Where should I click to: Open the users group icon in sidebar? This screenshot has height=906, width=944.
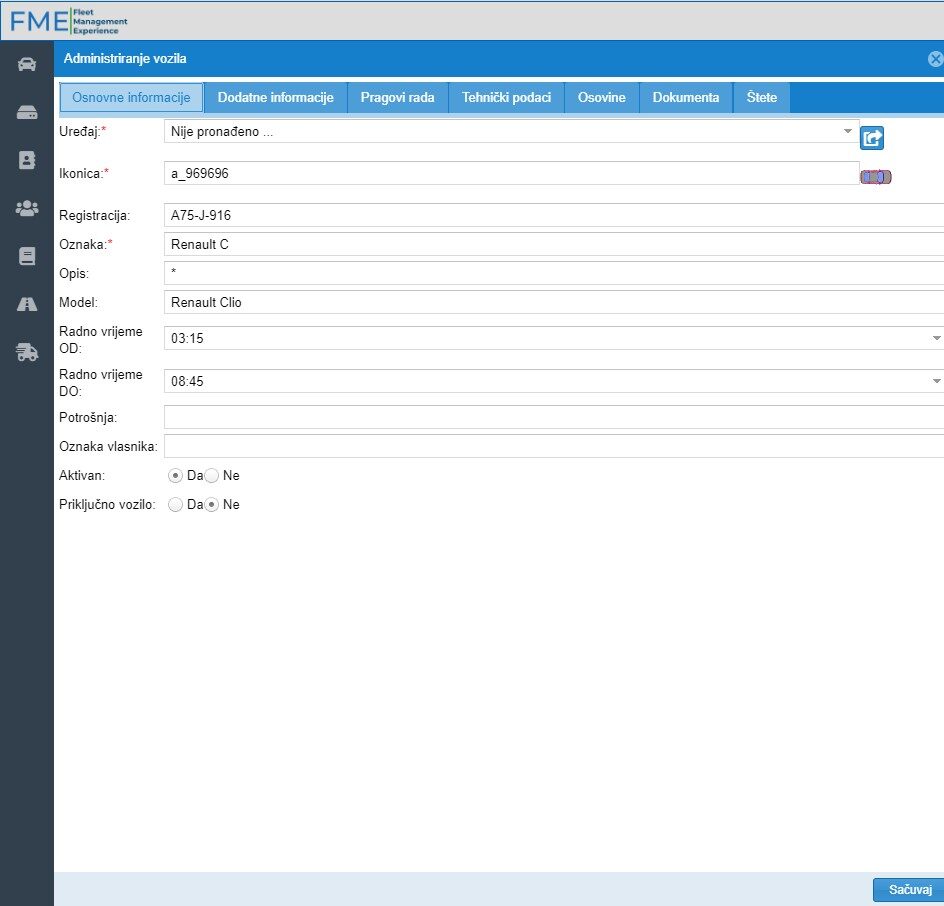pos(26,208)
